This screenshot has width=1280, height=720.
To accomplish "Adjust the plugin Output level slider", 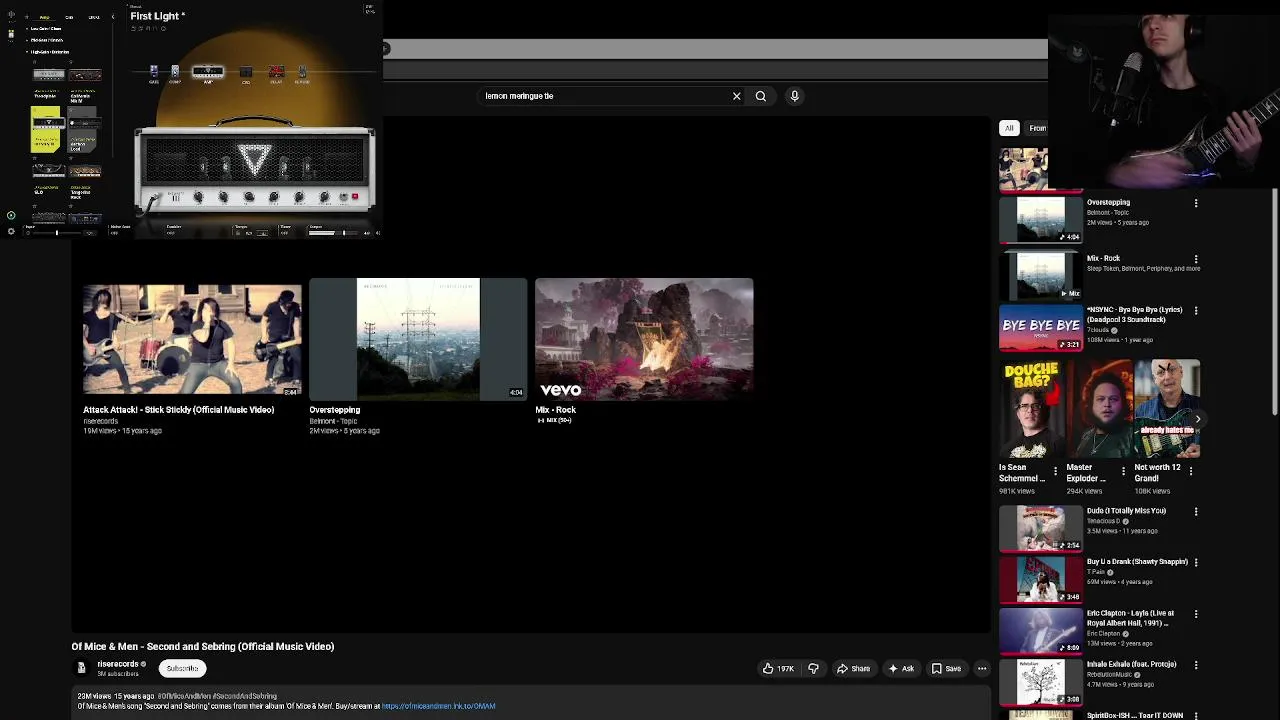I will click(x=335, y=232).
